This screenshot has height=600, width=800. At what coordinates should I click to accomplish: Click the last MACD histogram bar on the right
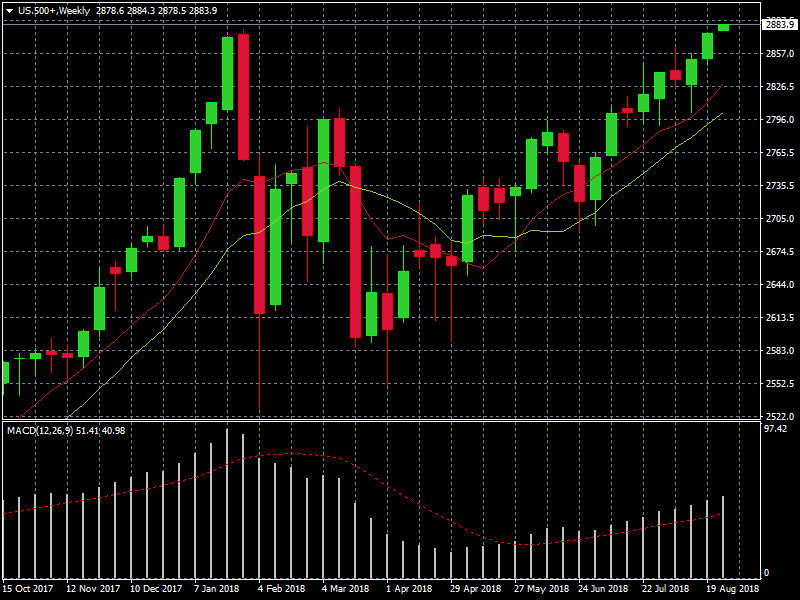[x=723, y=536]
